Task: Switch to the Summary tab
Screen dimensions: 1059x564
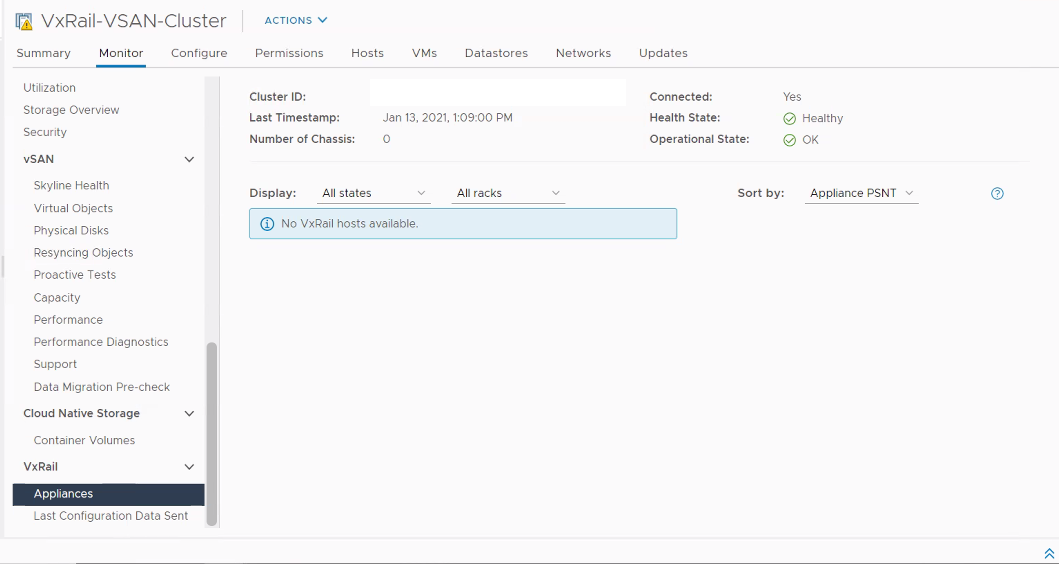Action: coord(44,53)
